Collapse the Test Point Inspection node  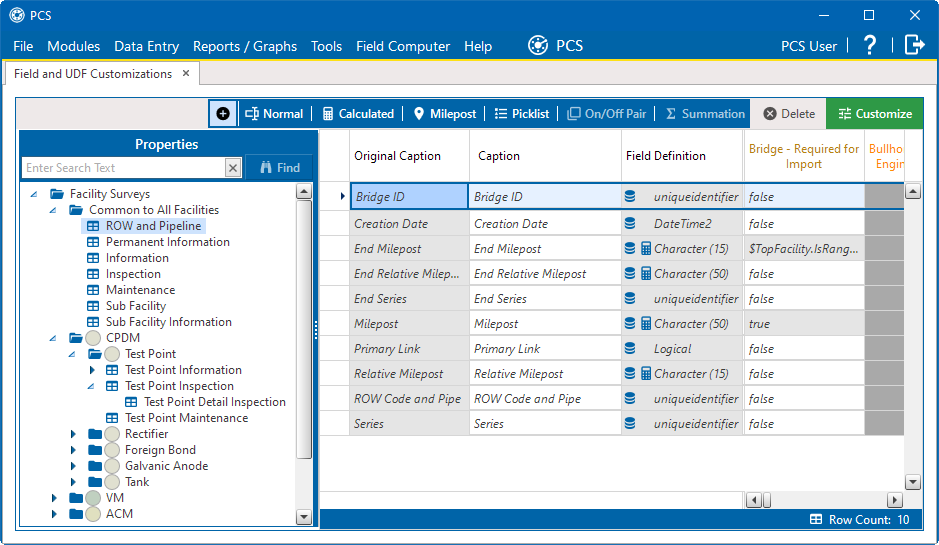(x=92, y=386)
